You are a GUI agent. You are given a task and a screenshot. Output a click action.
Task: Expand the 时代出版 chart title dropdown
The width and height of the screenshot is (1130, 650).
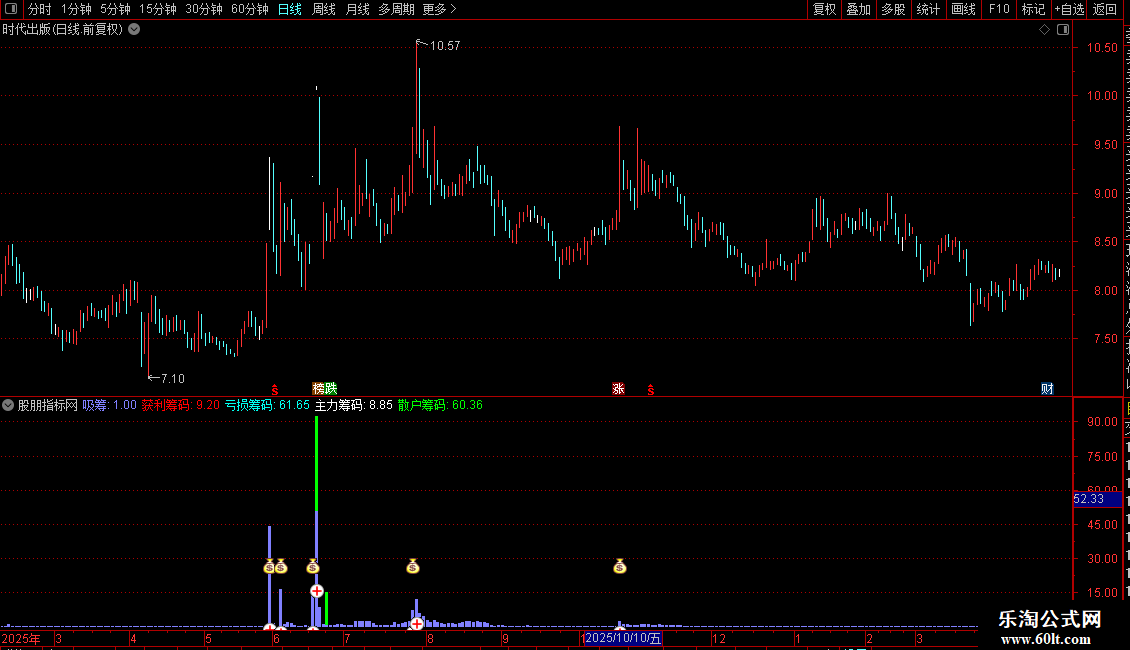click(x=134, y=30)
